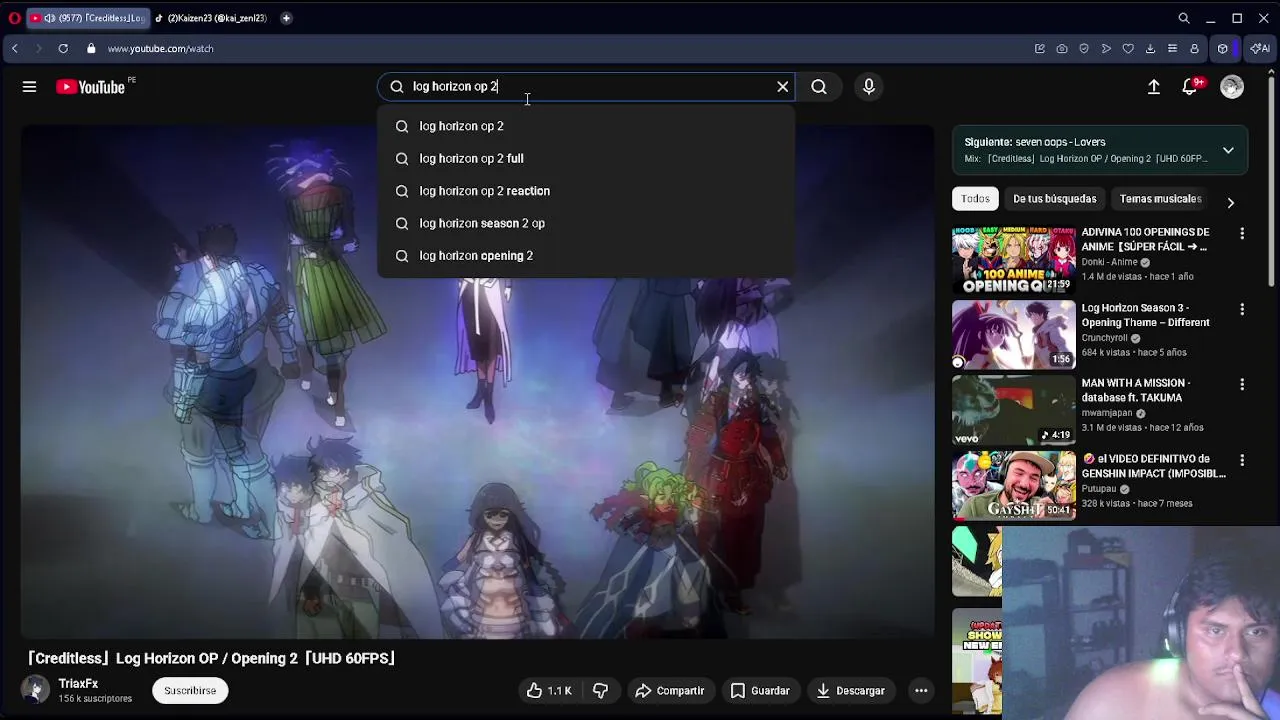Choose suggestion "log horizon opening 2"
The image size is (1280, 720).
tap(586, 255)
